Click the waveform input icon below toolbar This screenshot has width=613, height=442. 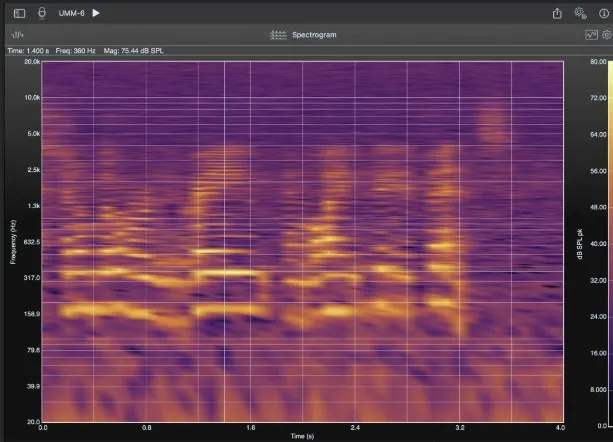(x=17, y=35)
